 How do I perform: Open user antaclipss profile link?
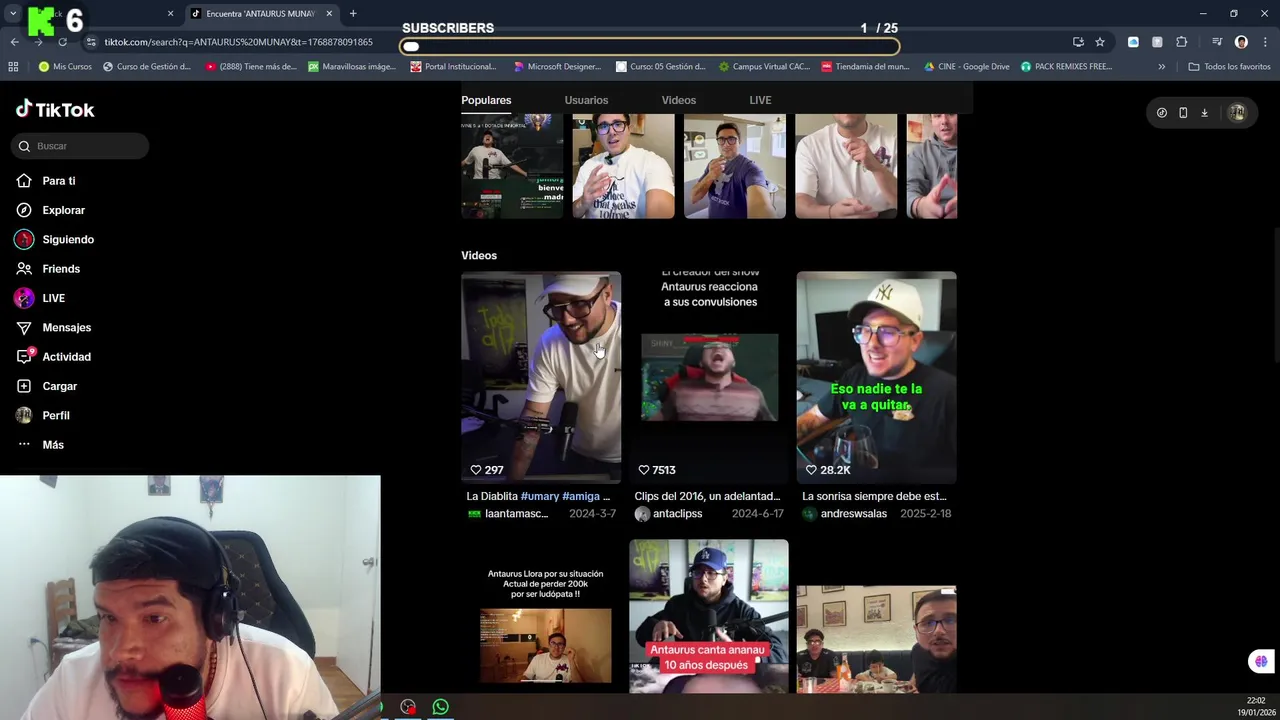pos(677,514)
